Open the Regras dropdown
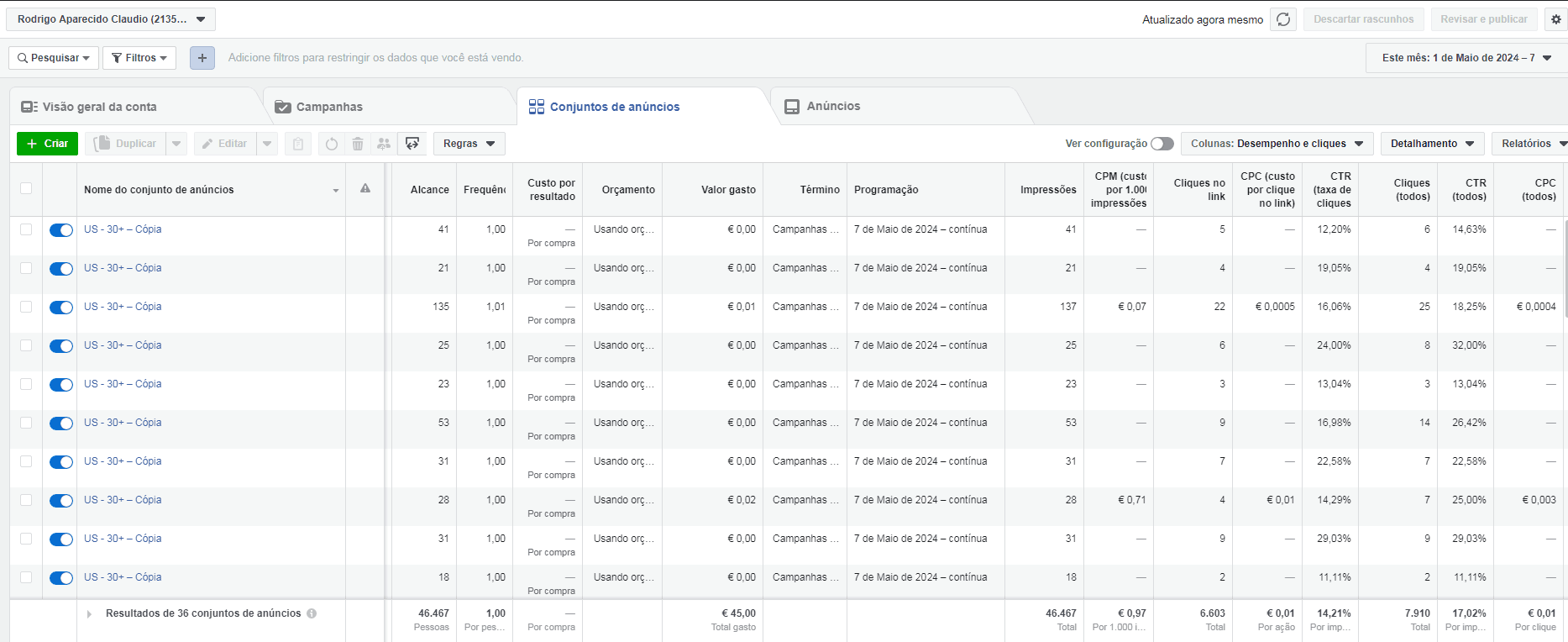1568x642 pixels. (x=469, y=144)
